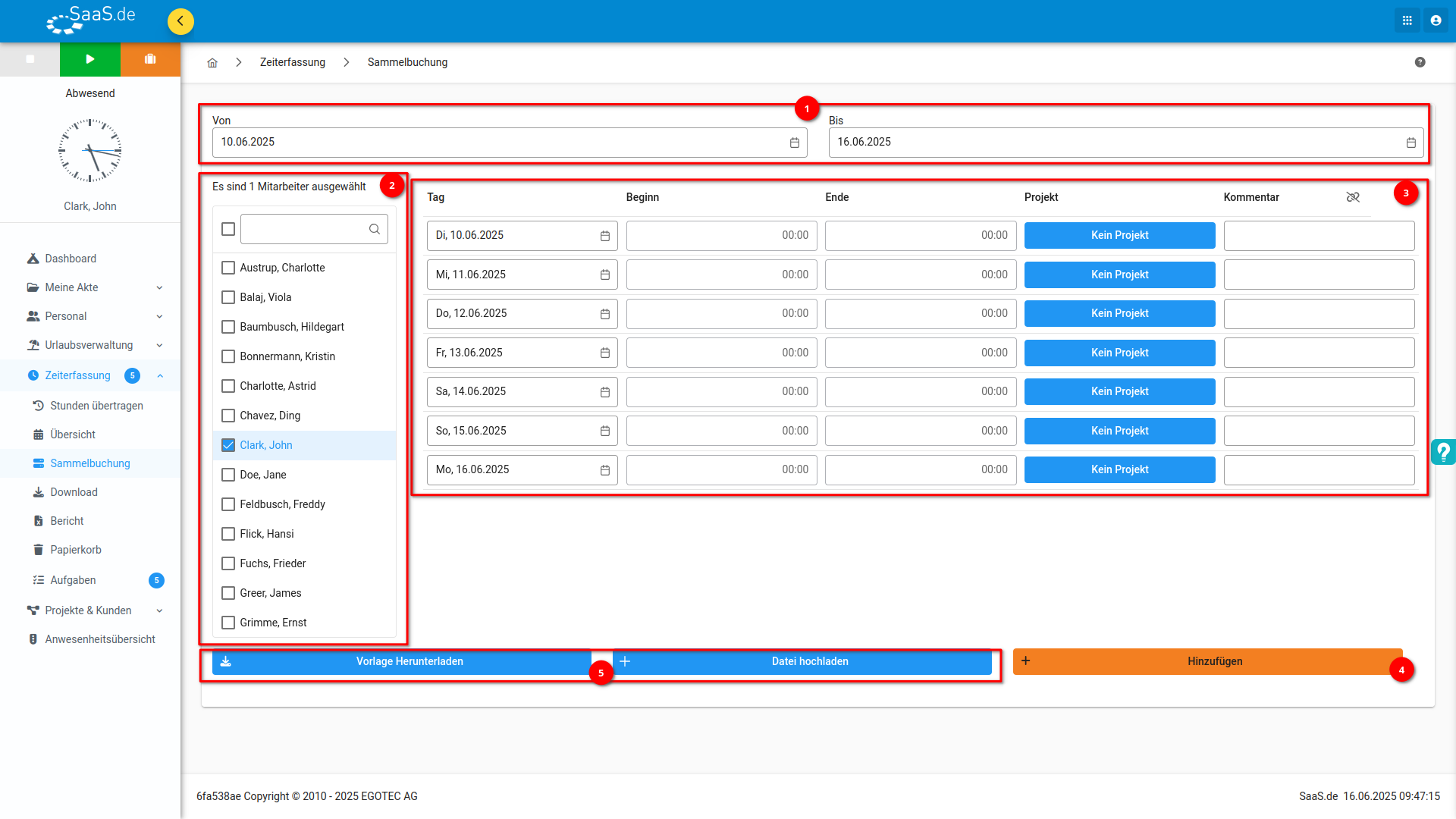
Task: Open calendar for Mo, 16.06.2025 row
Action: point(604,470)
